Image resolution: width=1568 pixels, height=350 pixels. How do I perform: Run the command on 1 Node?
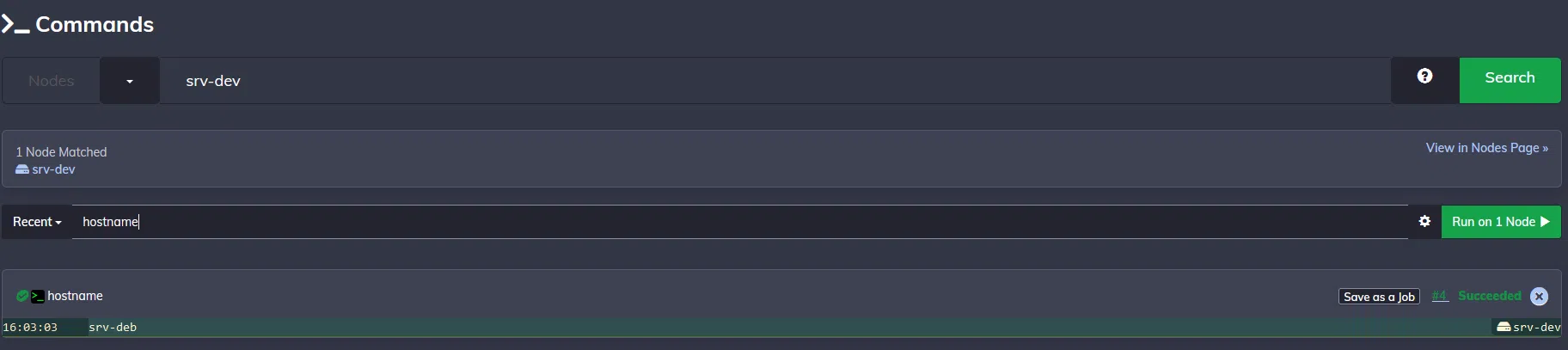[x=1500, y=222]
